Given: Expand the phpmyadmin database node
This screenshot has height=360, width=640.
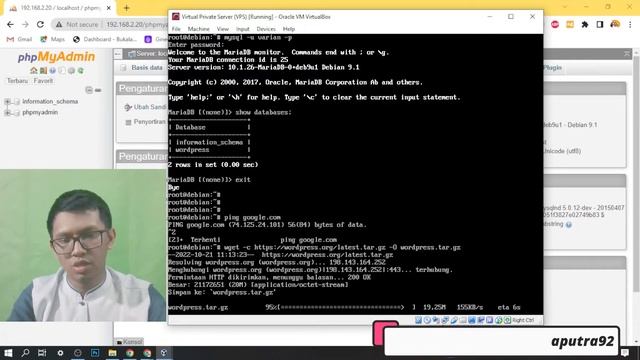Looking at the screenshot, I should pos(7,112).
